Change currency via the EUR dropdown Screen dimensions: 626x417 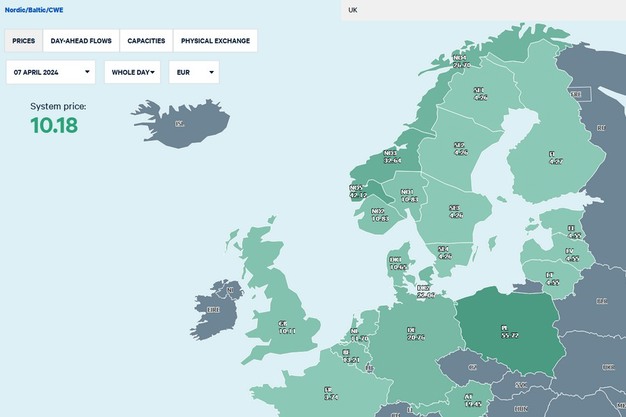(x=196, y=72)
